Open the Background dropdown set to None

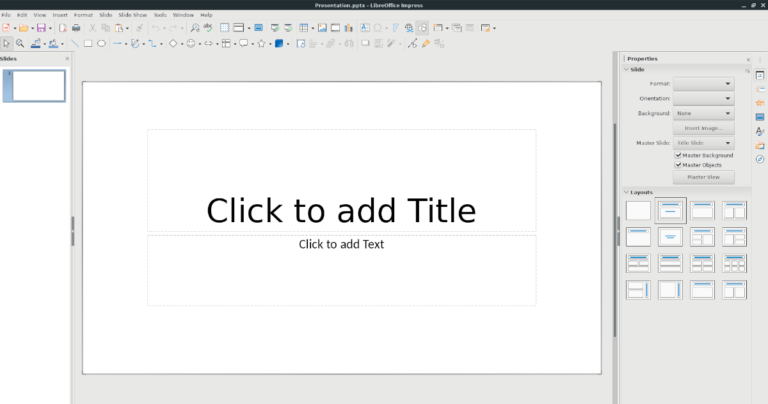click(704, 114)
